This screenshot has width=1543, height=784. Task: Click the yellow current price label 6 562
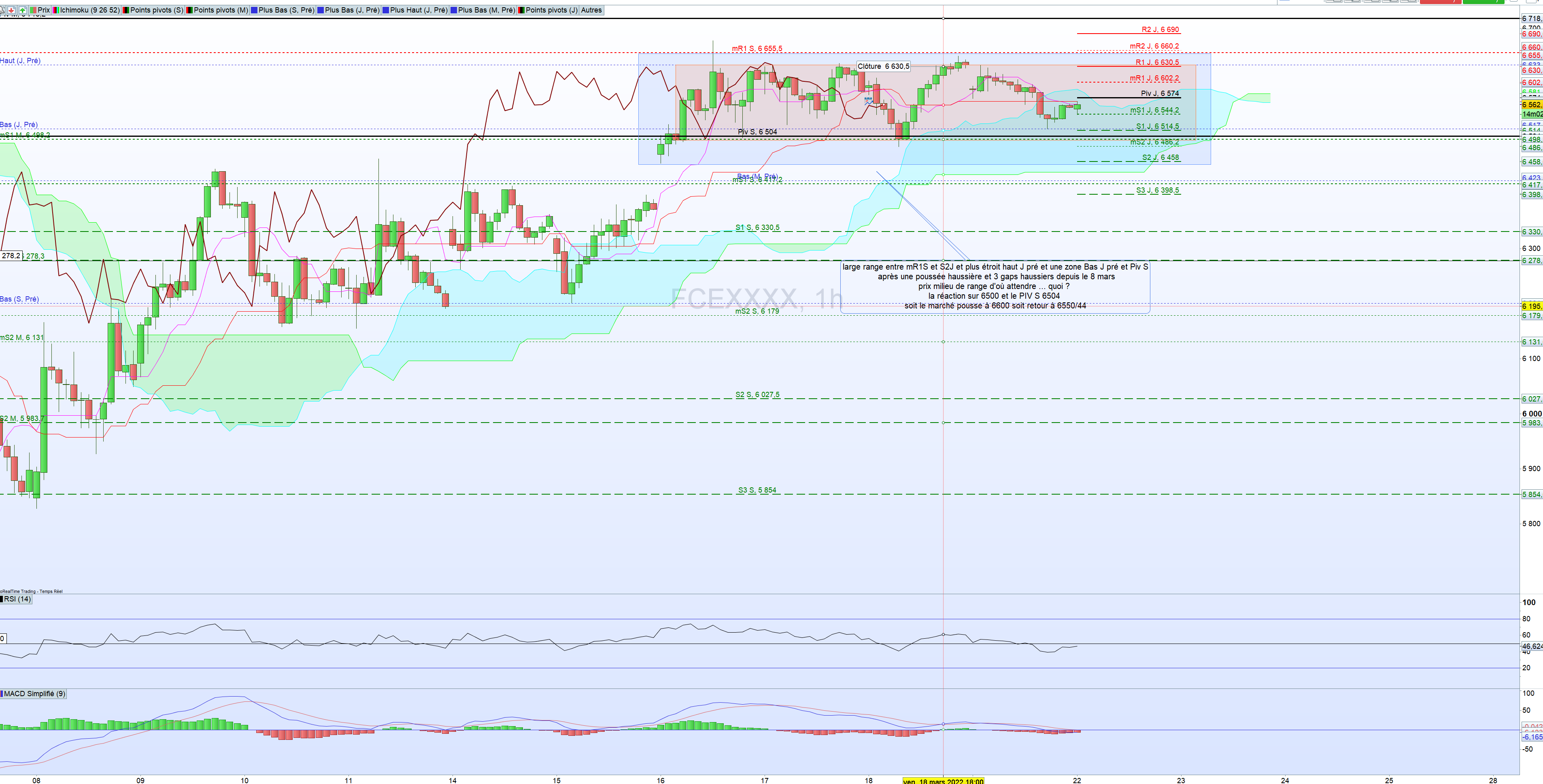(1532, 105)
